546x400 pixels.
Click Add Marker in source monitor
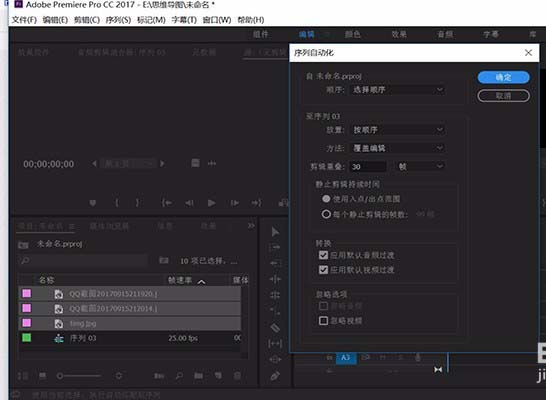coord(93,203)
